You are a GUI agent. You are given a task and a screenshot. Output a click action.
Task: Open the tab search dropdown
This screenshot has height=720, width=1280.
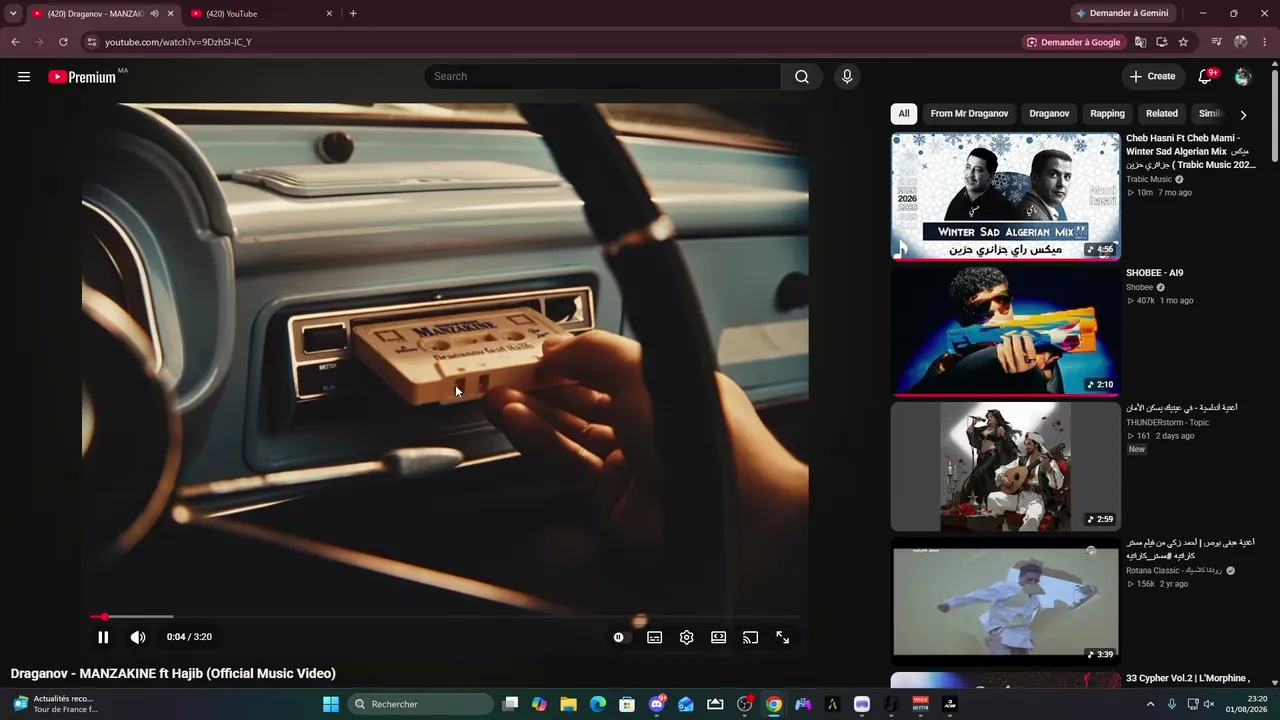pos(13,14)
